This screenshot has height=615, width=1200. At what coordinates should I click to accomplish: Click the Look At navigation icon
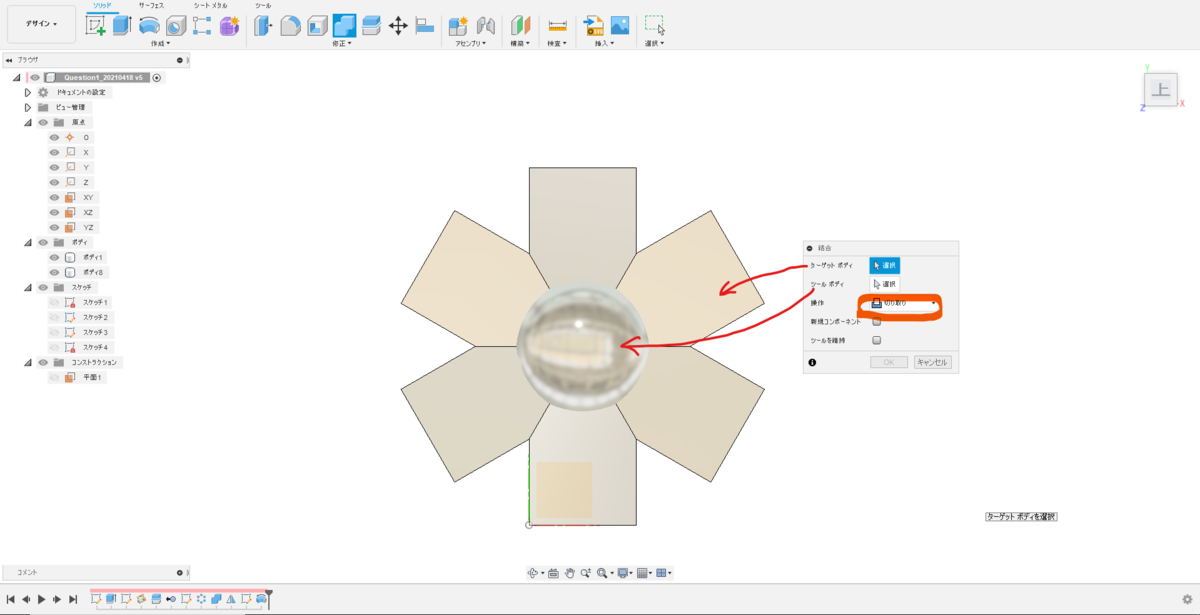pyautogui.click(x=553, y=573)
